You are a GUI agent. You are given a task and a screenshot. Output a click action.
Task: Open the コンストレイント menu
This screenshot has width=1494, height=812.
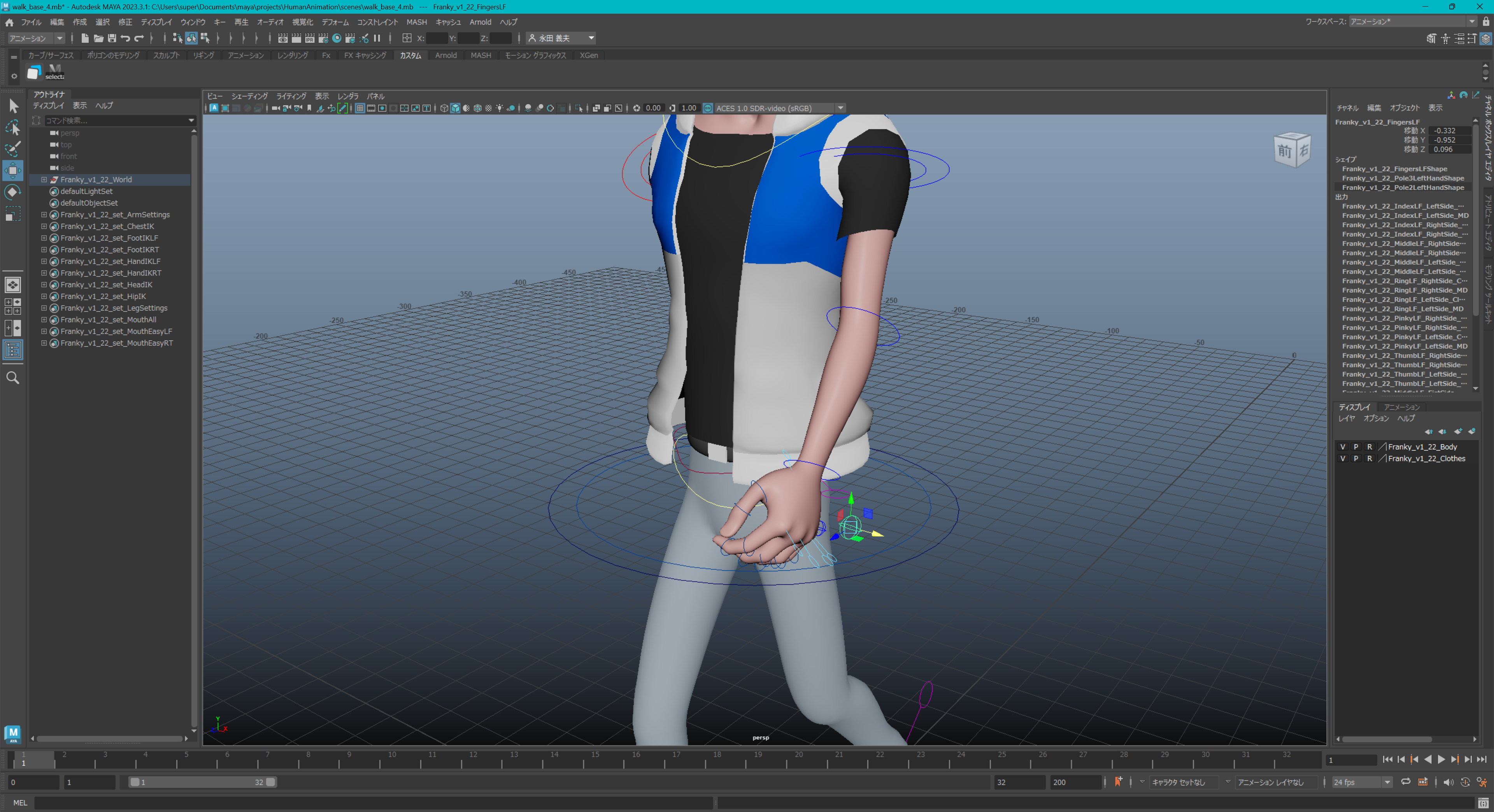(x=377, y=22)
